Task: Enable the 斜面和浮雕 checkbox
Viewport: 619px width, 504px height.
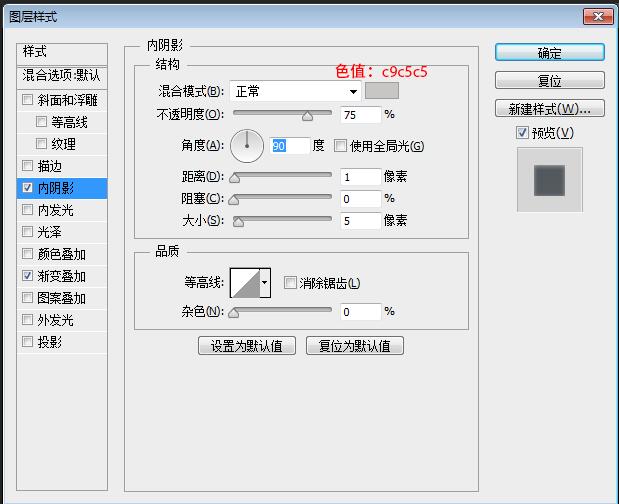Action: 27,99
